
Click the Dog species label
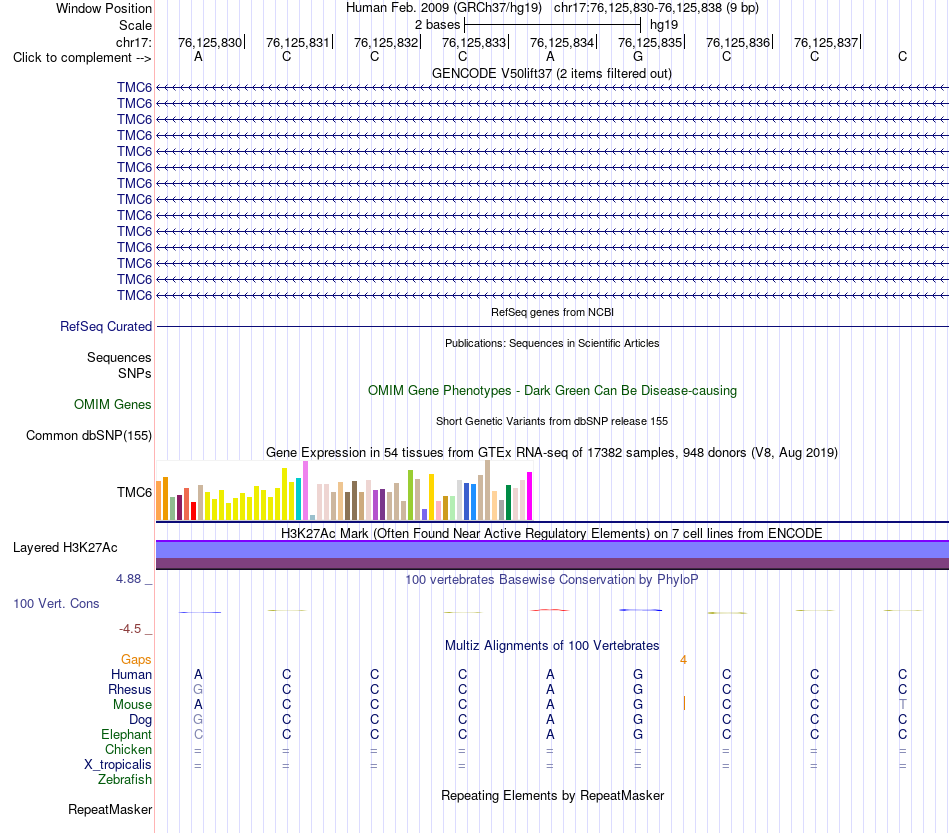coord(140,720)
